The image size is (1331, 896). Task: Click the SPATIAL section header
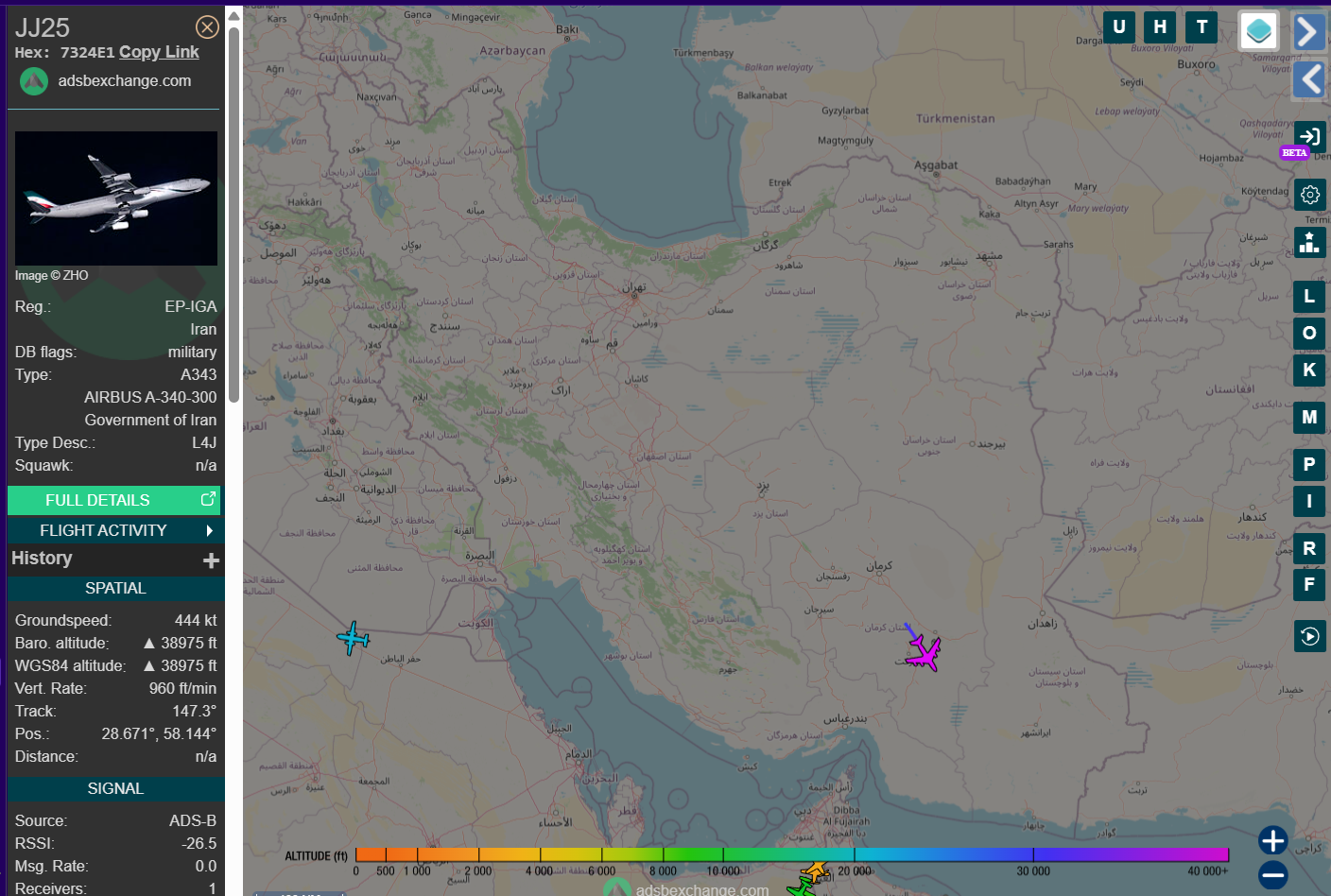point(115,588)
